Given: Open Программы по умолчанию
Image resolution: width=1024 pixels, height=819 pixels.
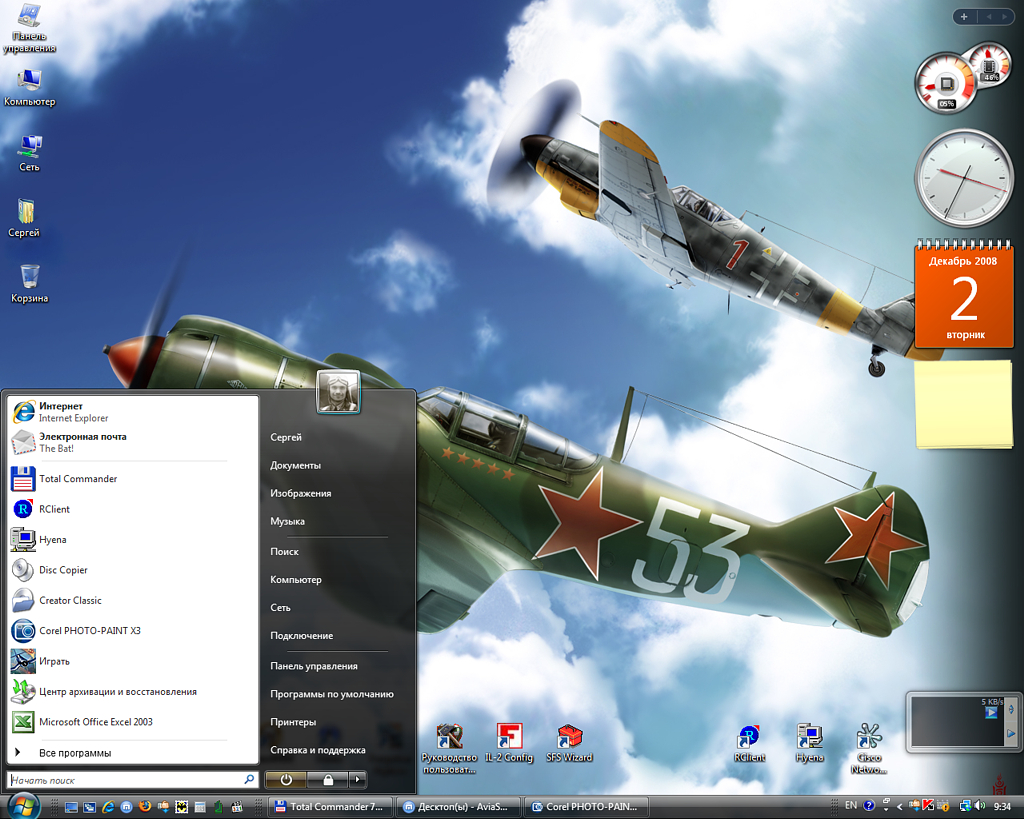Looking at the screenshot, I should 332,694.
